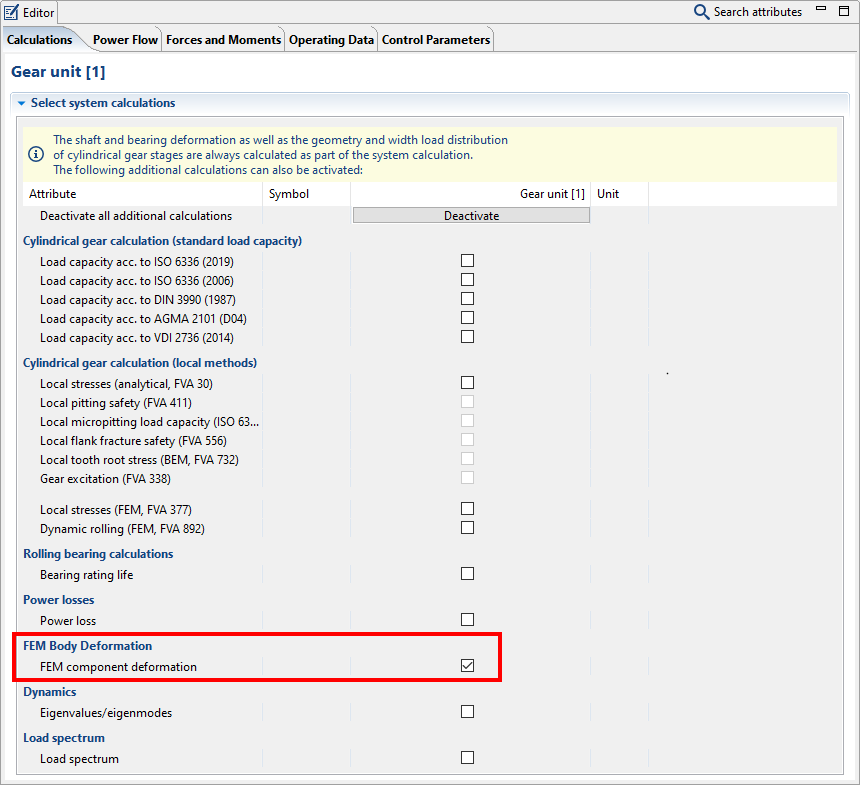
Task: Enable Bearing rating life calculation
Action: point(467,574)
